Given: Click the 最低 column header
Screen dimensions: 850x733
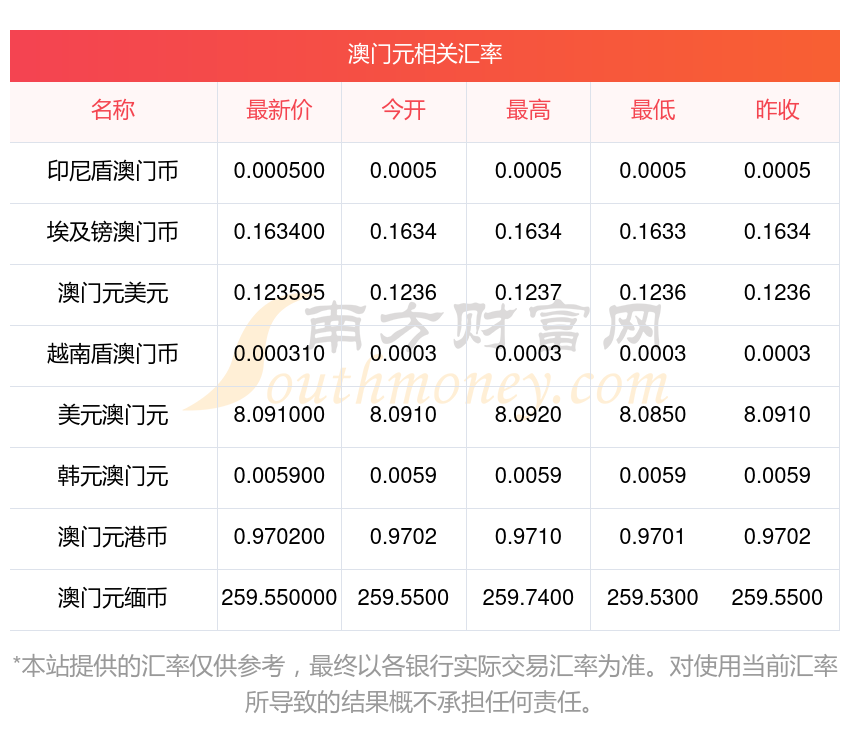Looking at the screenshot, I should (653, 110).
